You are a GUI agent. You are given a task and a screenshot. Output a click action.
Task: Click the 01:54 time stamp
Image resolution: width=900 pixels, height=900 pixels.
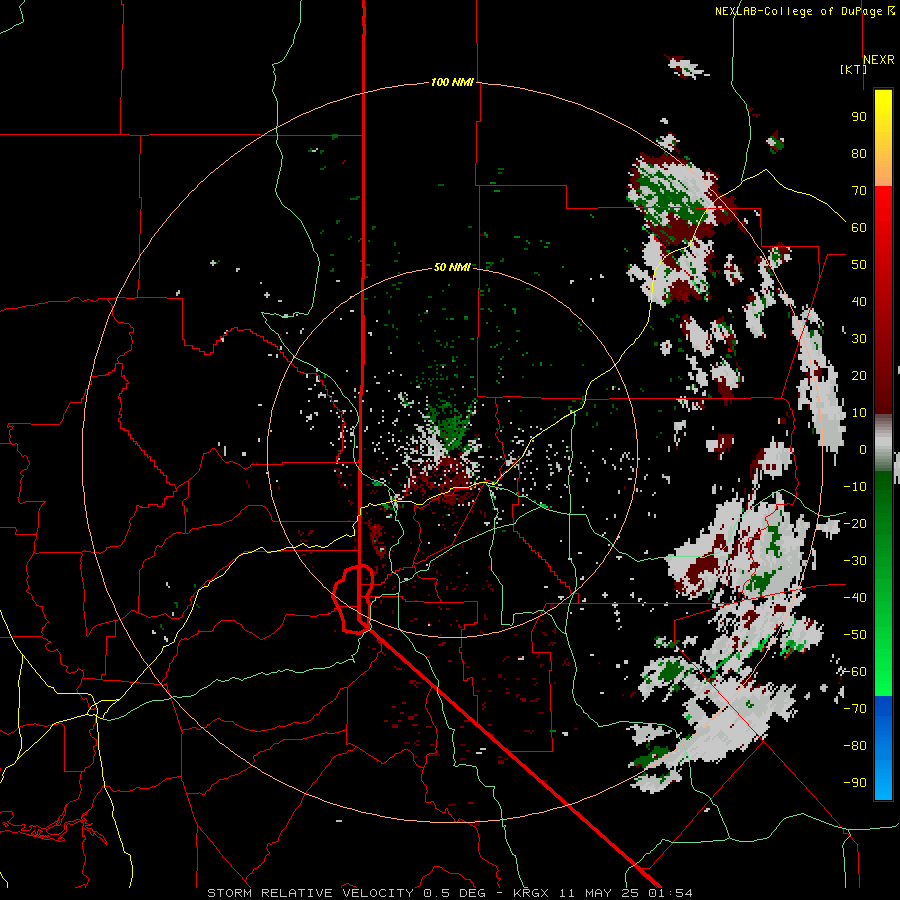tap(671, 893)
